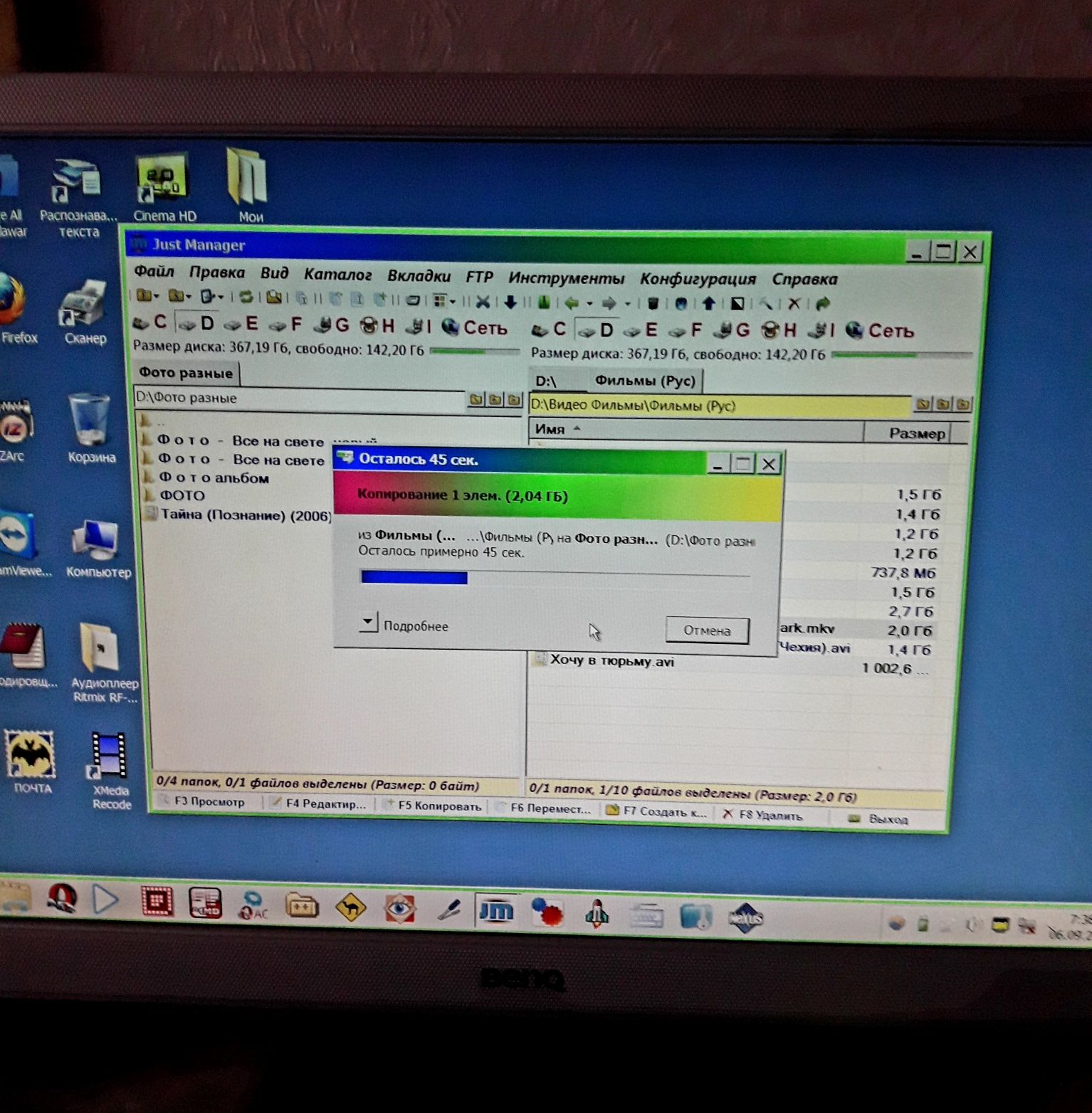This screenshot has width=1092, height=1113.
Task: Click the rocket taskbar icon
Action: click(597, 914)
